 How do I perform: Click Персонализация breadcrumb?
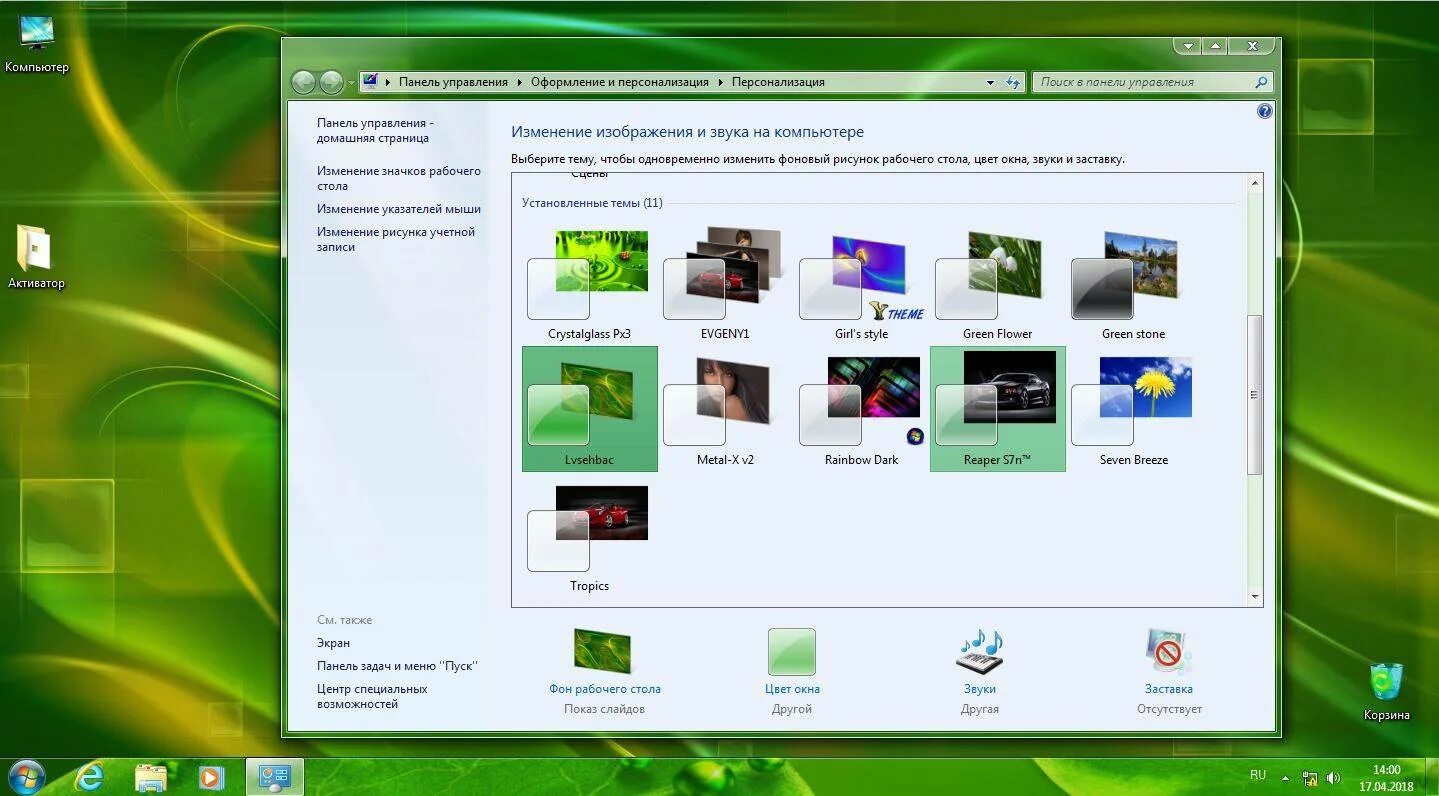point(778,82)
